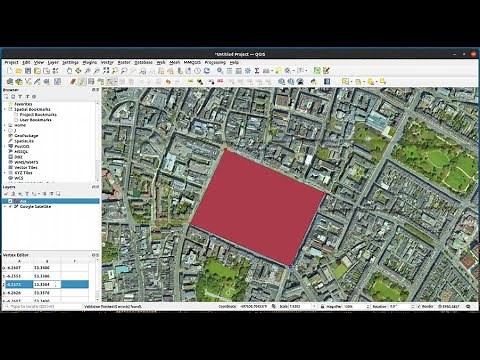480x360 pixels.
Task: Click the Save Layer Edits icon
Action: tap(91, 82)
